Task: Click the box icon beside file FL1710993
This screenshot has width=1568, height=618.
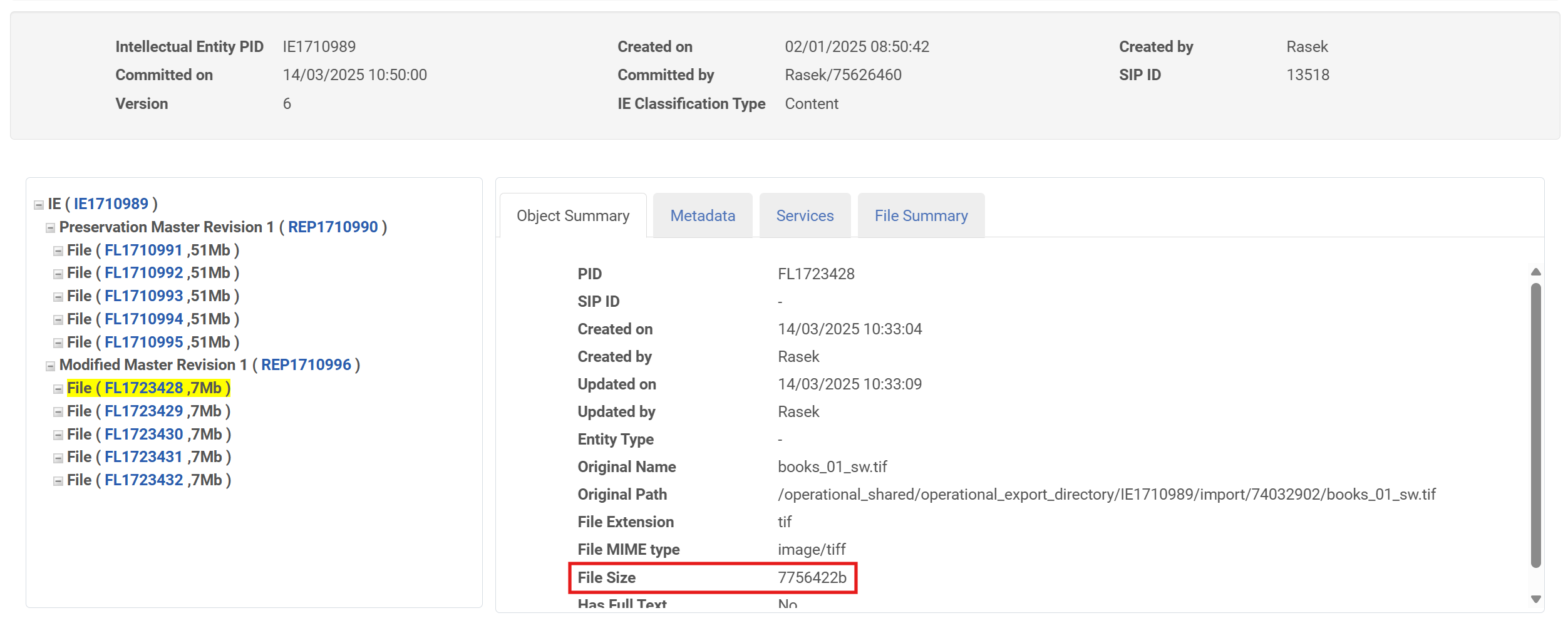Action: tap(58, 297)
